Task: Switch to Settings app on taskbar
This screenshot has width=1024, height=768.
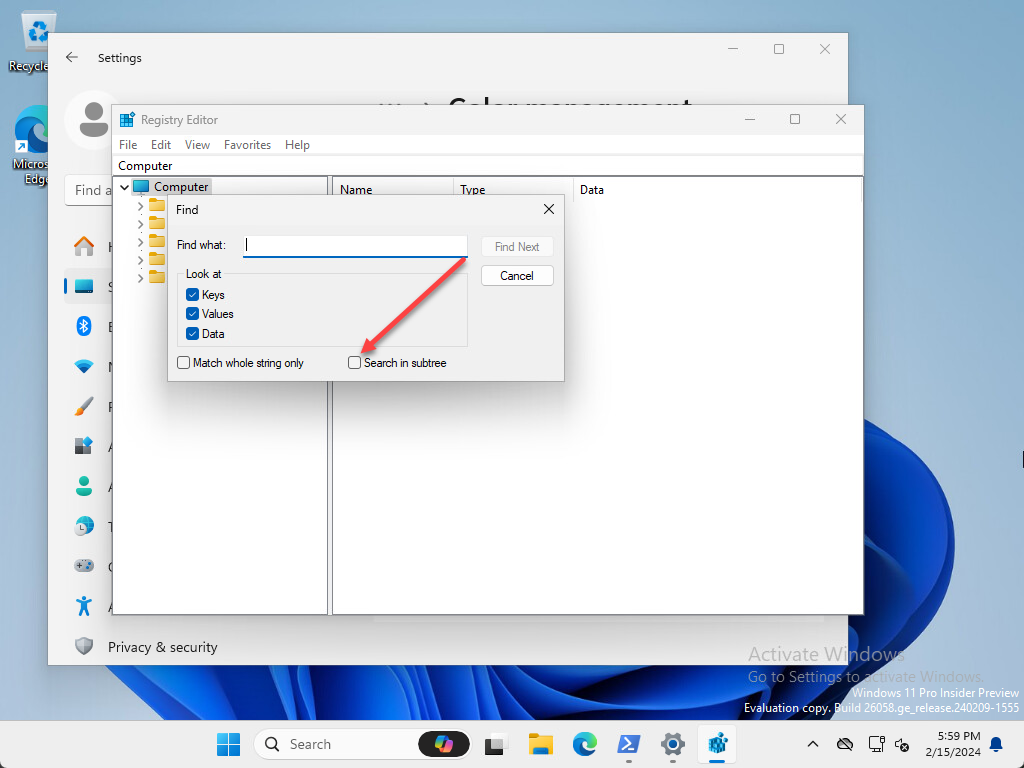Action: [673, 744]
